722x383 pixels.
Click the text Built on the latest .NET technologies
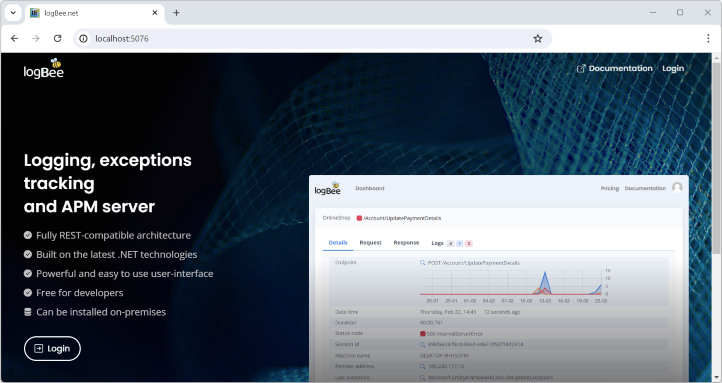(x=117, y=255)
